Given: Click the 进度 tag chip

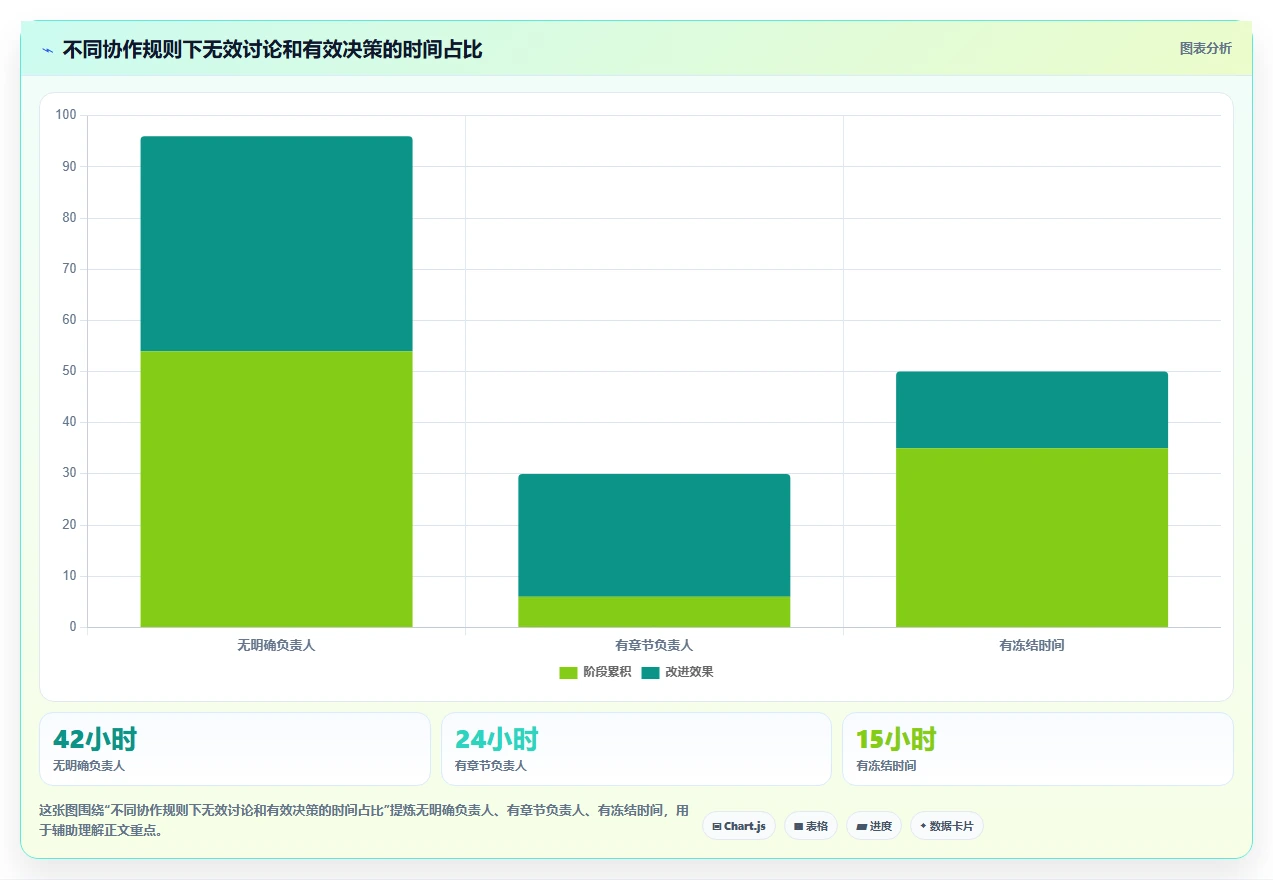Looking at the screenshot, I should (x=874, y=826).
